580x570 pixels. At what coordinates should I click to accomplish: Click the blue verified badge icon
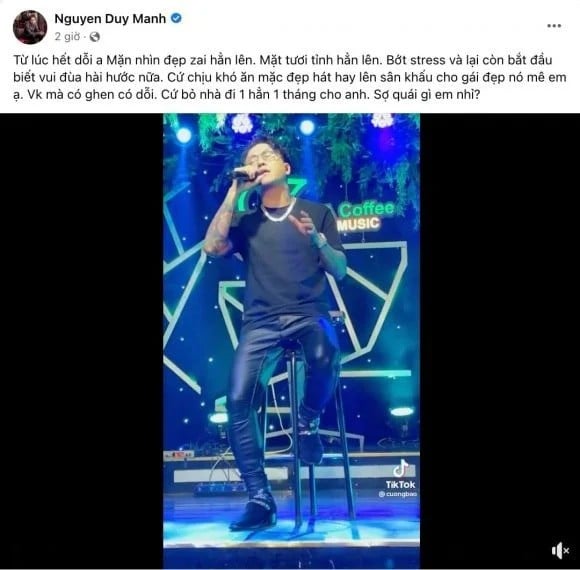[176, 18]
